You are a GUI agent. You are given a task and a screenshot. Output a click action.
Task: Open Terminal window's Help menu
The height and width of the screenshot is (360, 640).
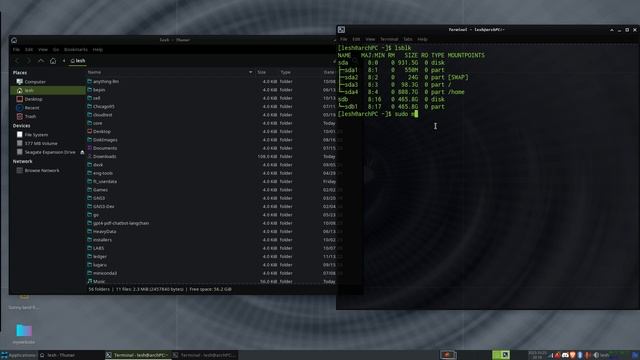point(422,39)
